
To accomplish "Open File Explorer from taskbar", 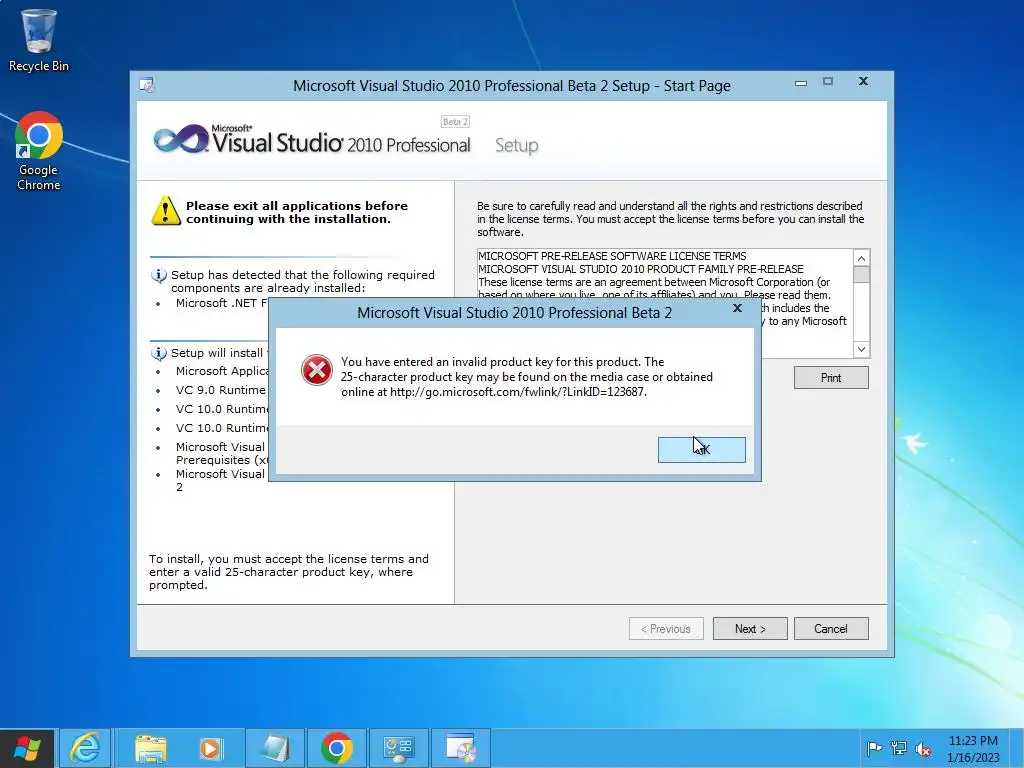I will click(151, 748).
